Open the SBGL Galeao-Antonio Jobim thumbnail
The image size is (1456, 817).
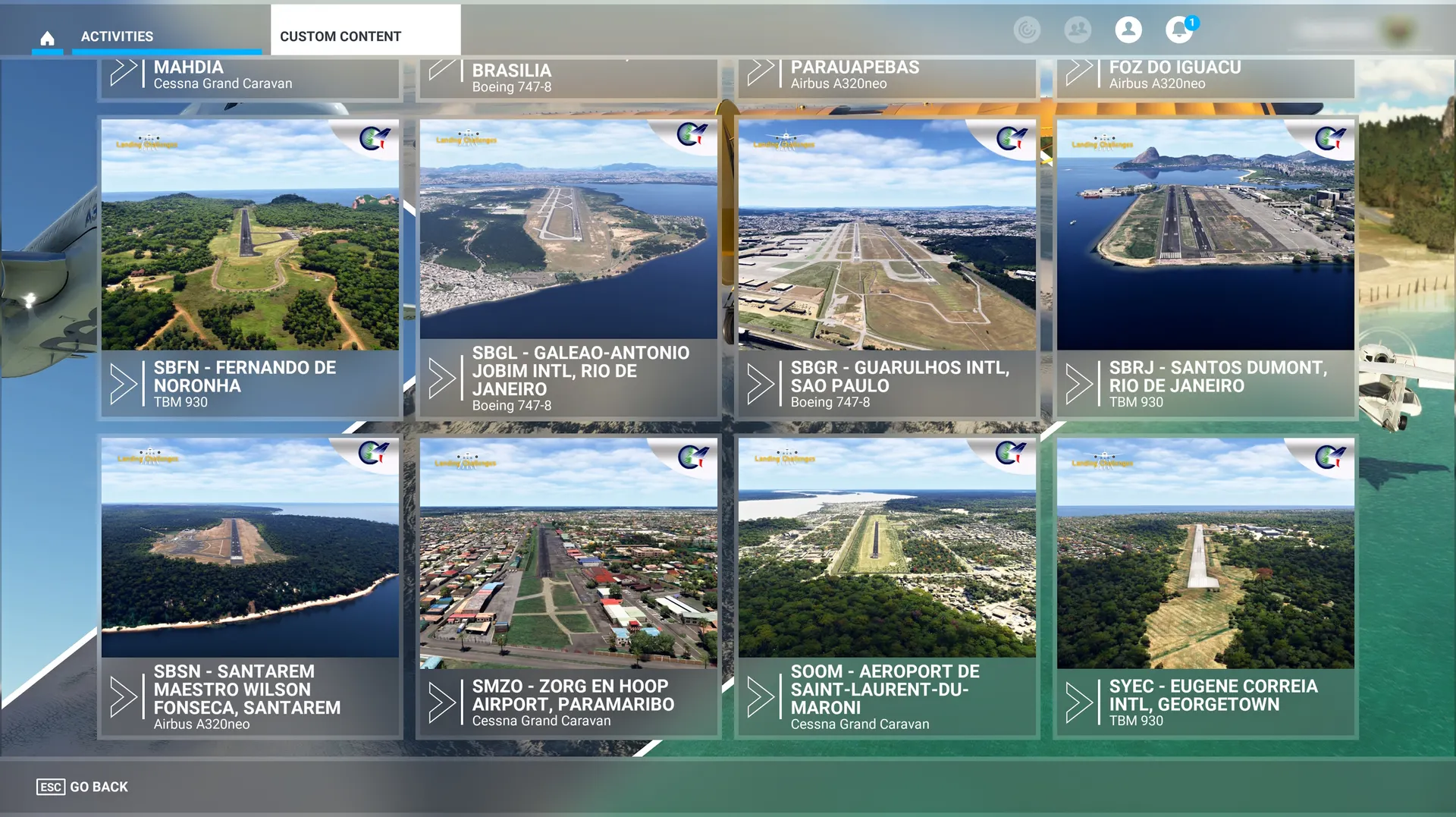coord(569,229)
